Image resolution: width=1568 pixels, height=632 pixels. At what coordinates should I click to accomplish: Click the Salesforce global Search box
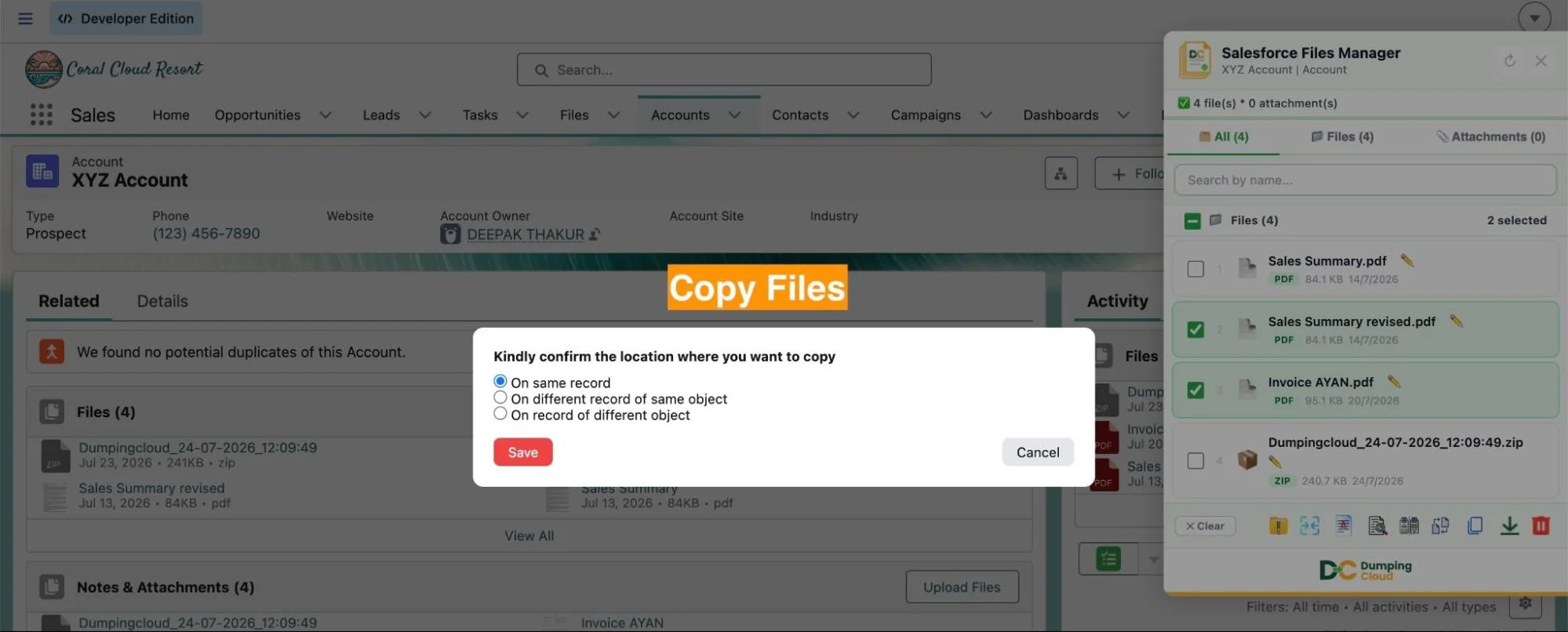[724, 70]
